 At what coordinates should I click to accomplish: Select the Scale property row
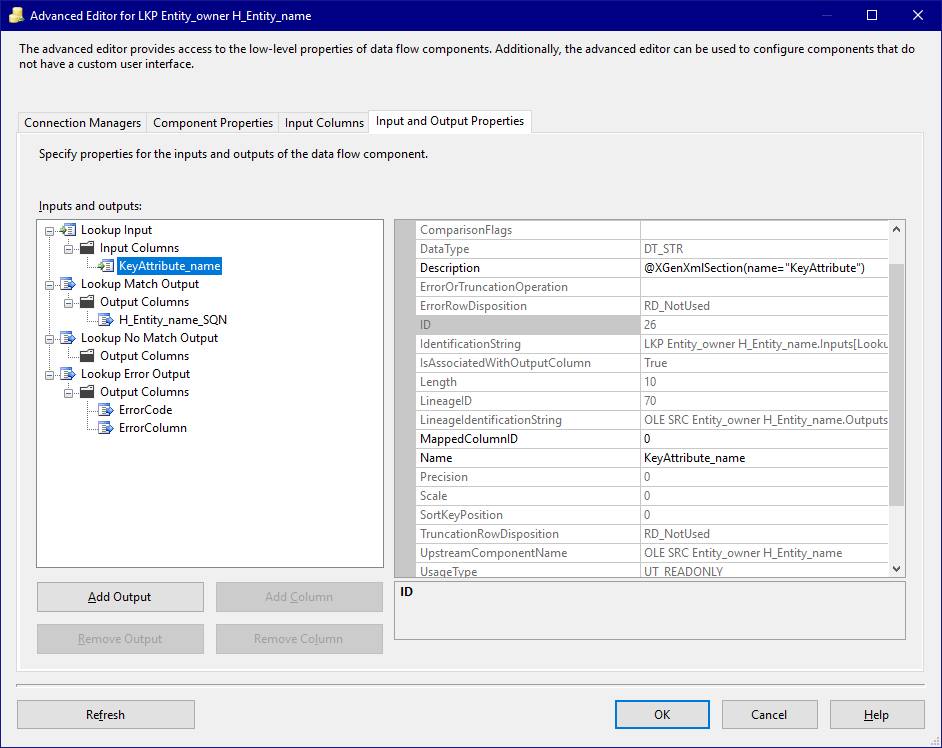pyautogui.click(x=652, y=496)
